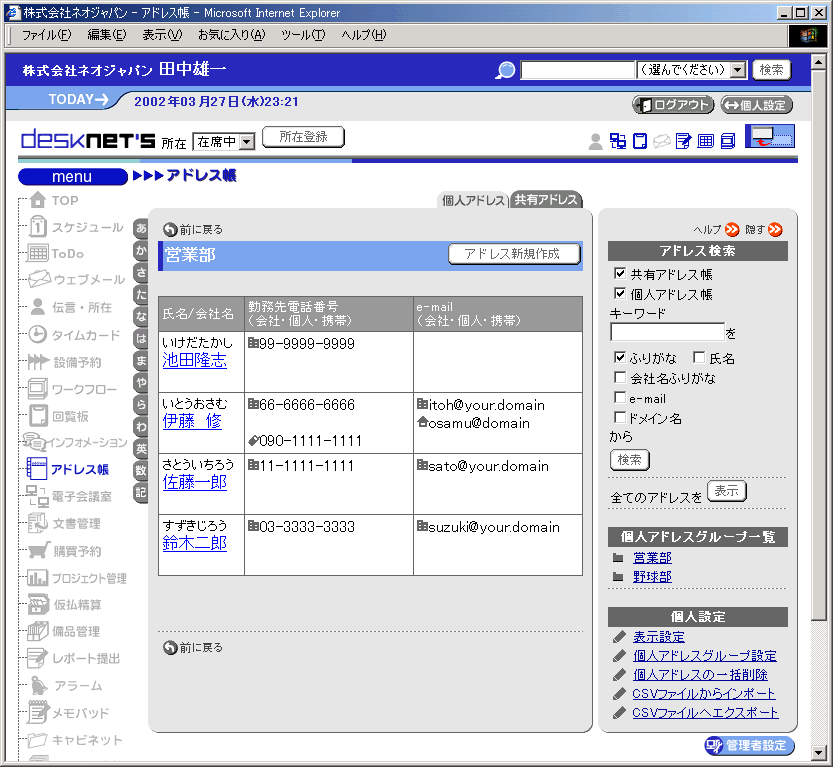Click the window switch icon at top right
This screenshot has width=833, height=767.
[769, 137]
